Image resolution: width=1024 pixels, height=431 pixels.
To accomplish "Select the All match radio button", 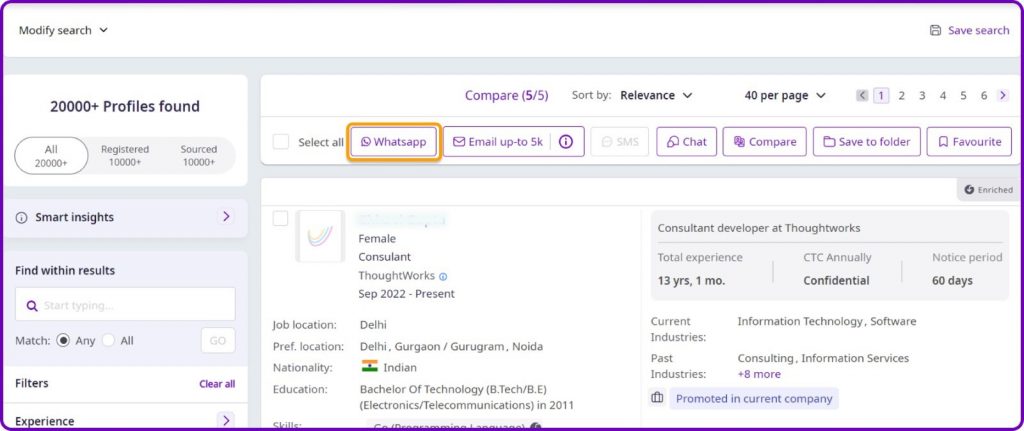I will pos(109,340).
